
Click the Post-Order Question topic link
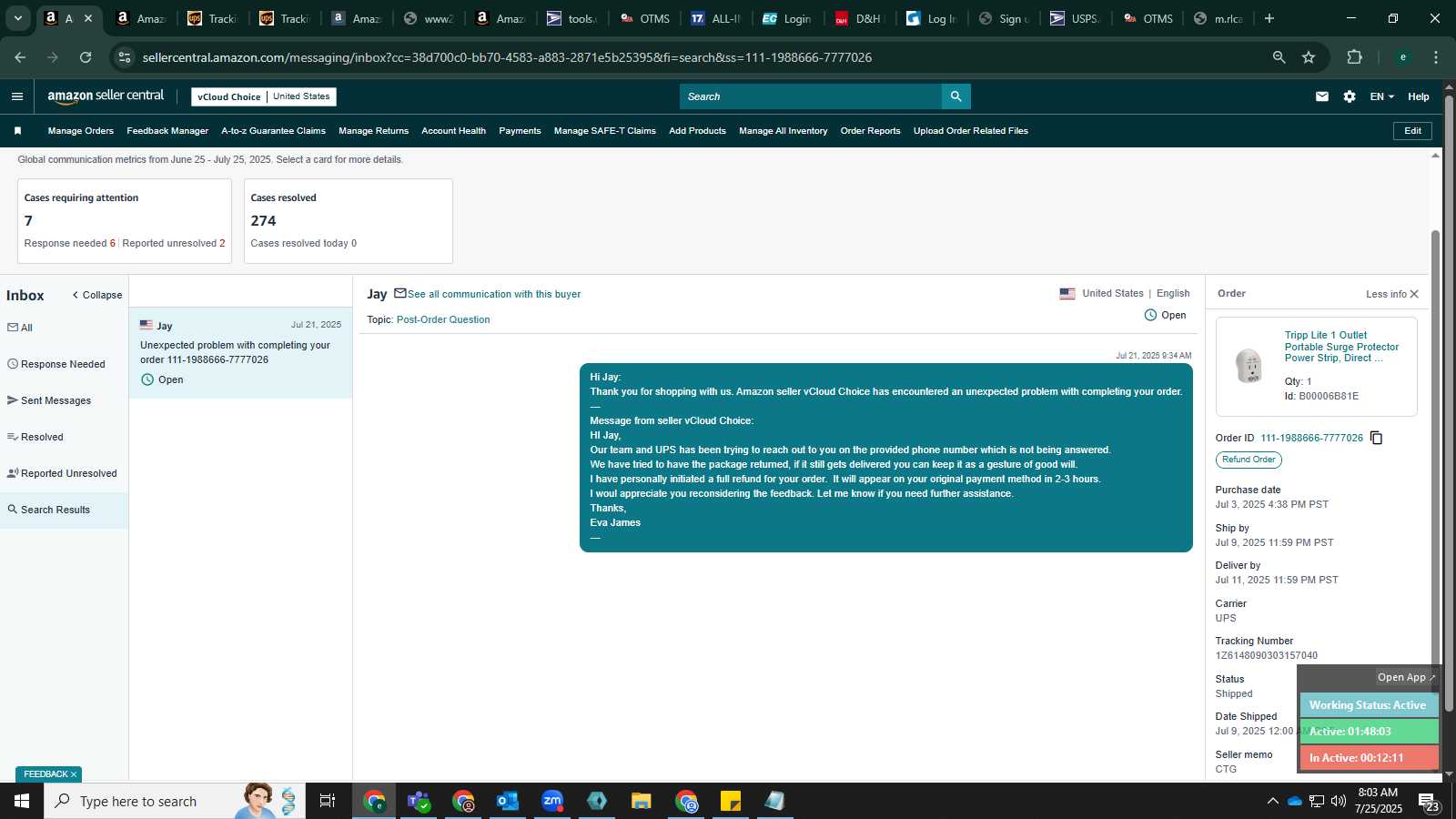(443, 319)
